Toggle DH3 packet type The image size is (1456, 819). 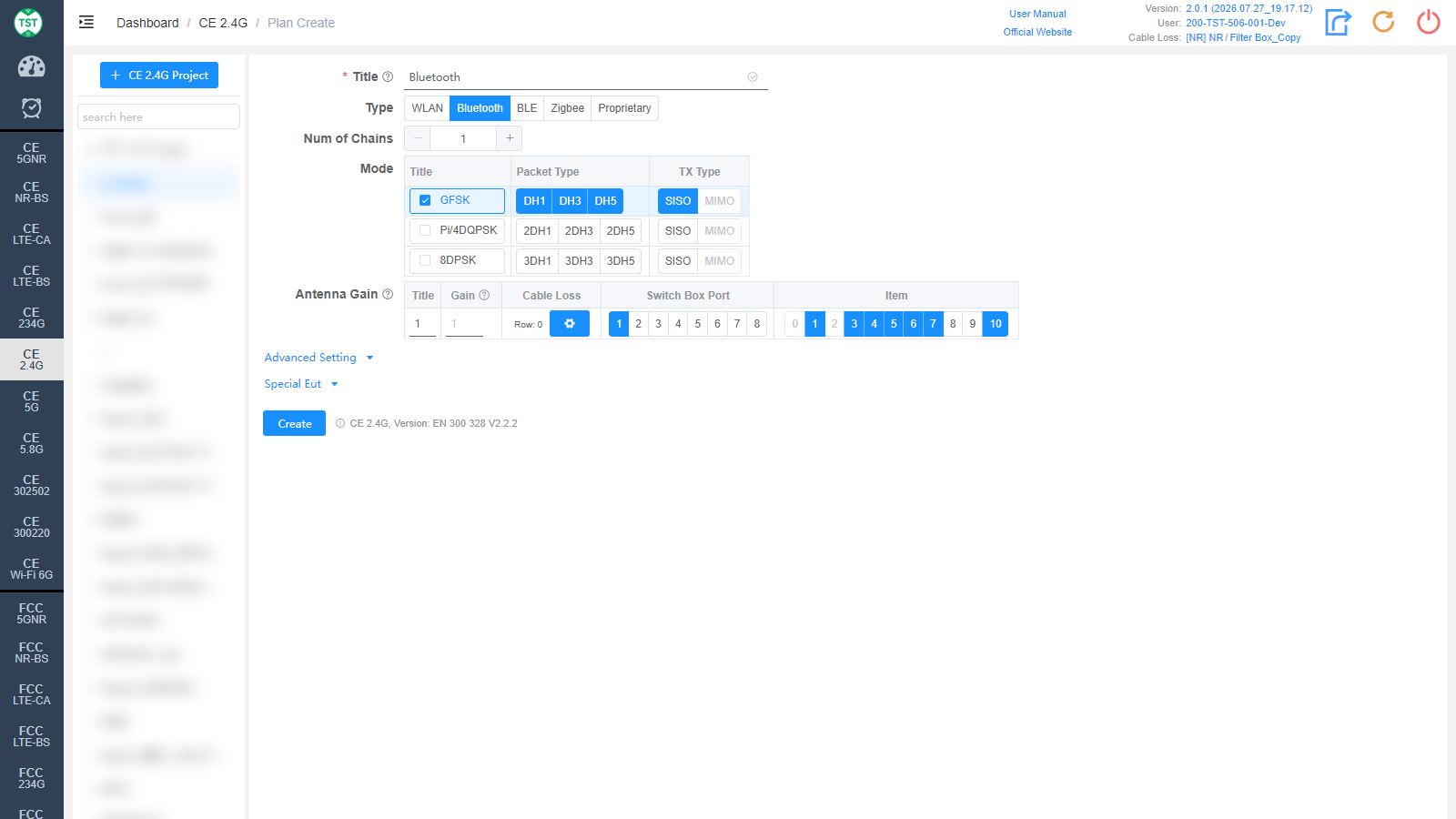pos(570,201)
